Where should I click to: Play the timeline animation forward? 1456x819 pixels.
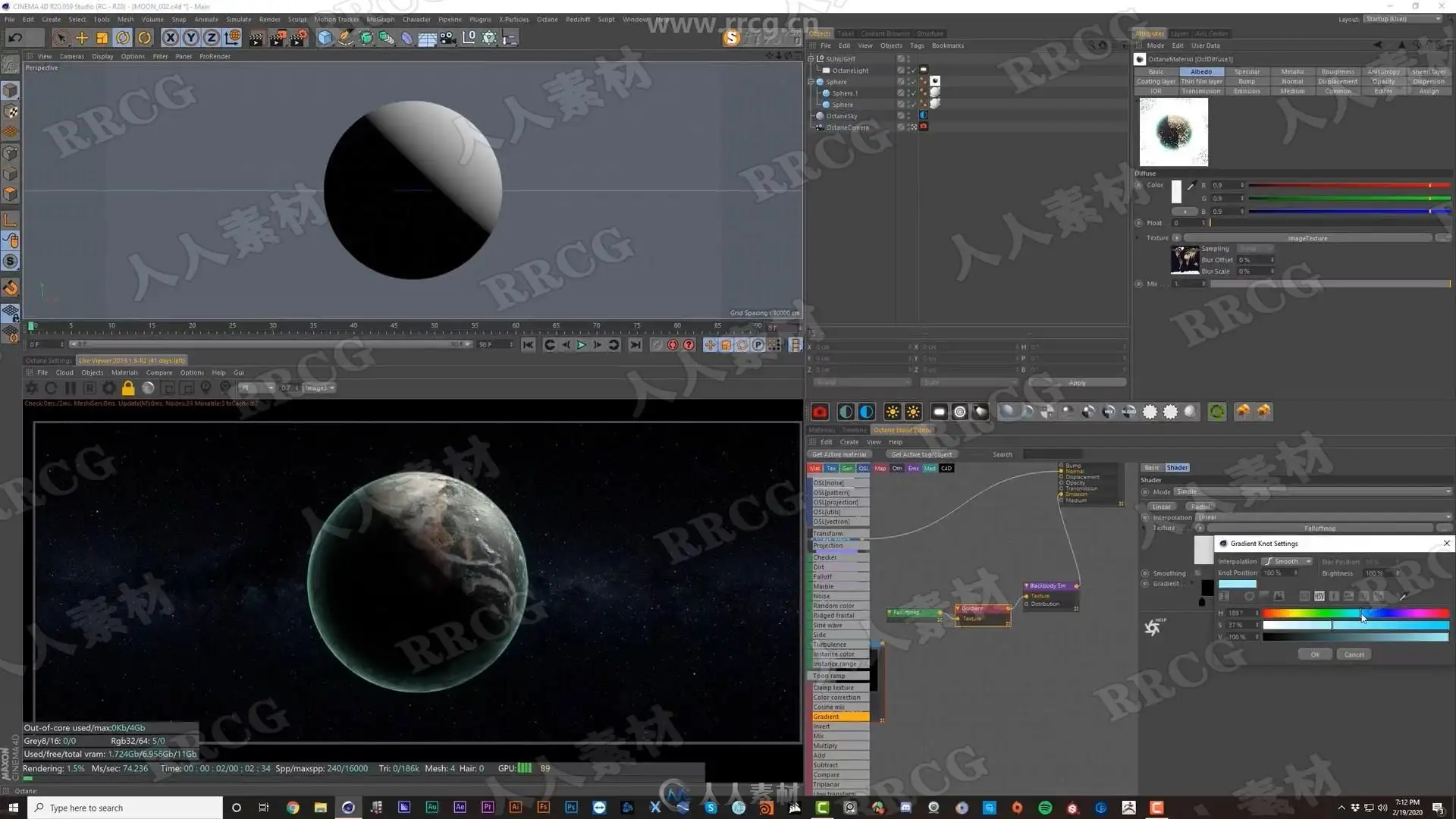(582, 345)
